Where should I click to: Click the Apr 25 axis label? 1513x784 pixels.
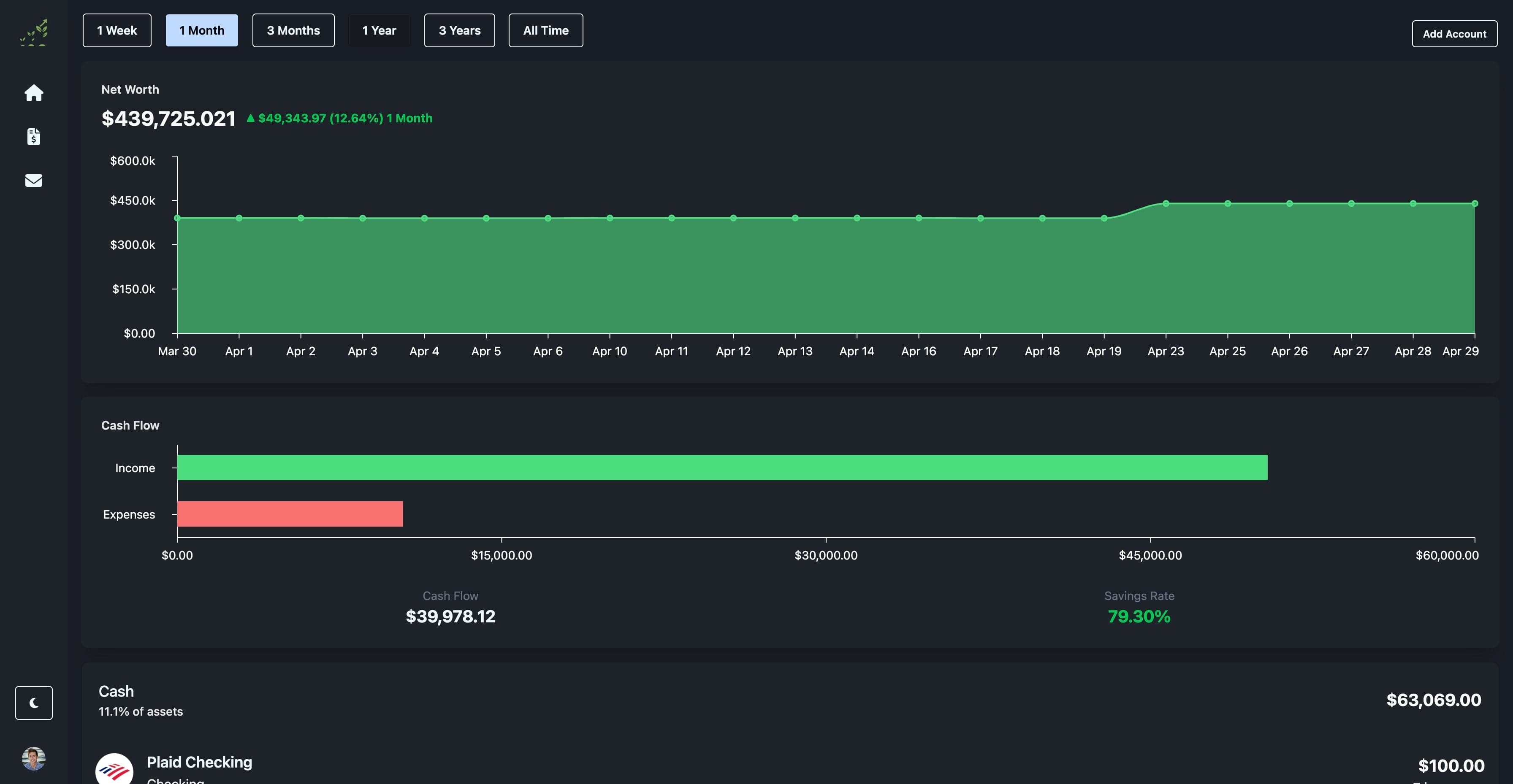[1228, 351]
